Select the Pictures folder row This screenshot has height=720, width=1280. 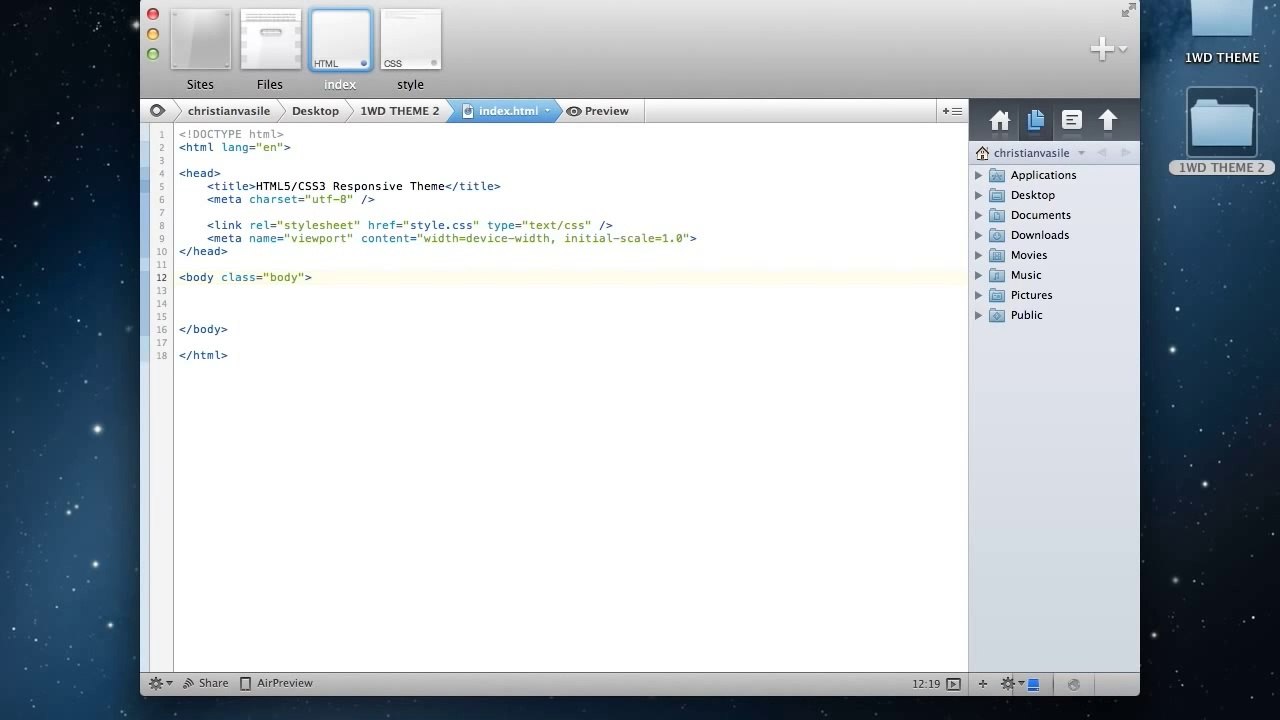[x=1054, y=295]
